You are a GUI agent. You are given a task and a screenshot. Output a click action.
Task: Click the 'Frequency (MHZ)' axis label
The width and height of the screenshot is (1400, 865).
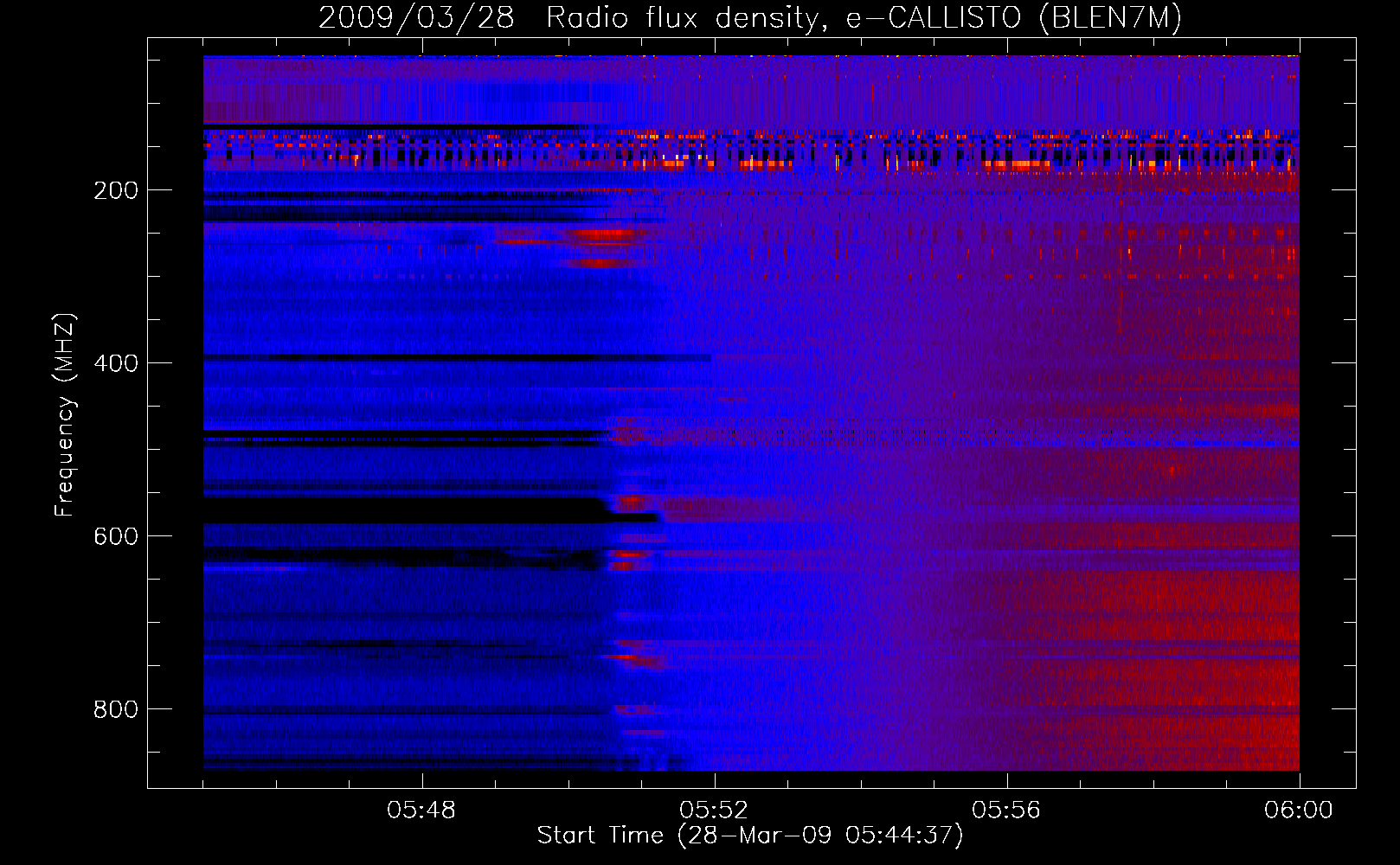(x=65, y=415)
